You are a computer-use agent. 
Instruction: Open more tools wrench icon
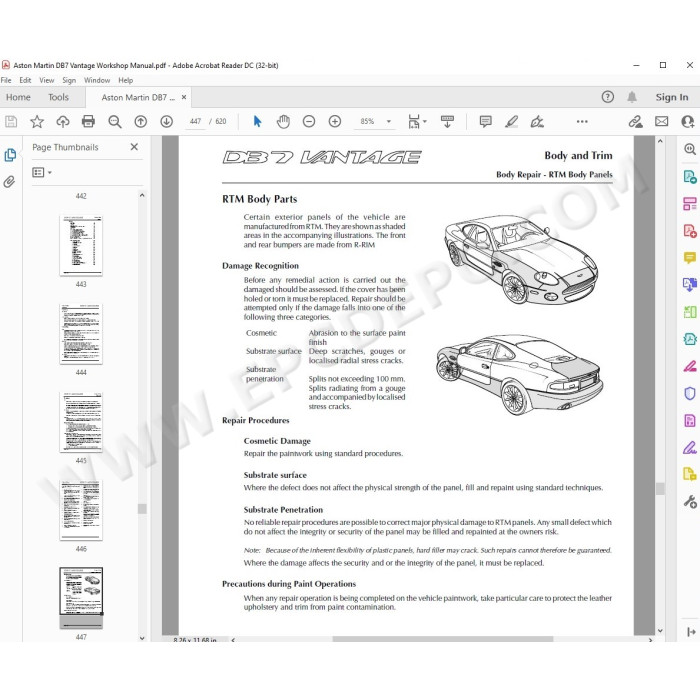[x=690, y=502]
